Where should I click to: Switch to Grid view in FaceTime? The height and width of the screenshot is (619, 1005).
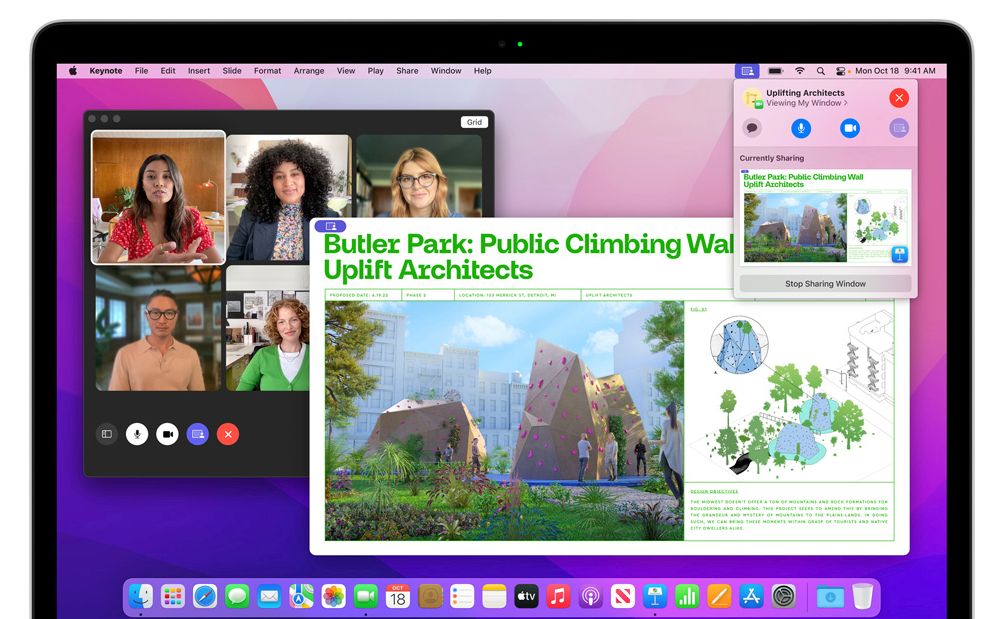475,121
